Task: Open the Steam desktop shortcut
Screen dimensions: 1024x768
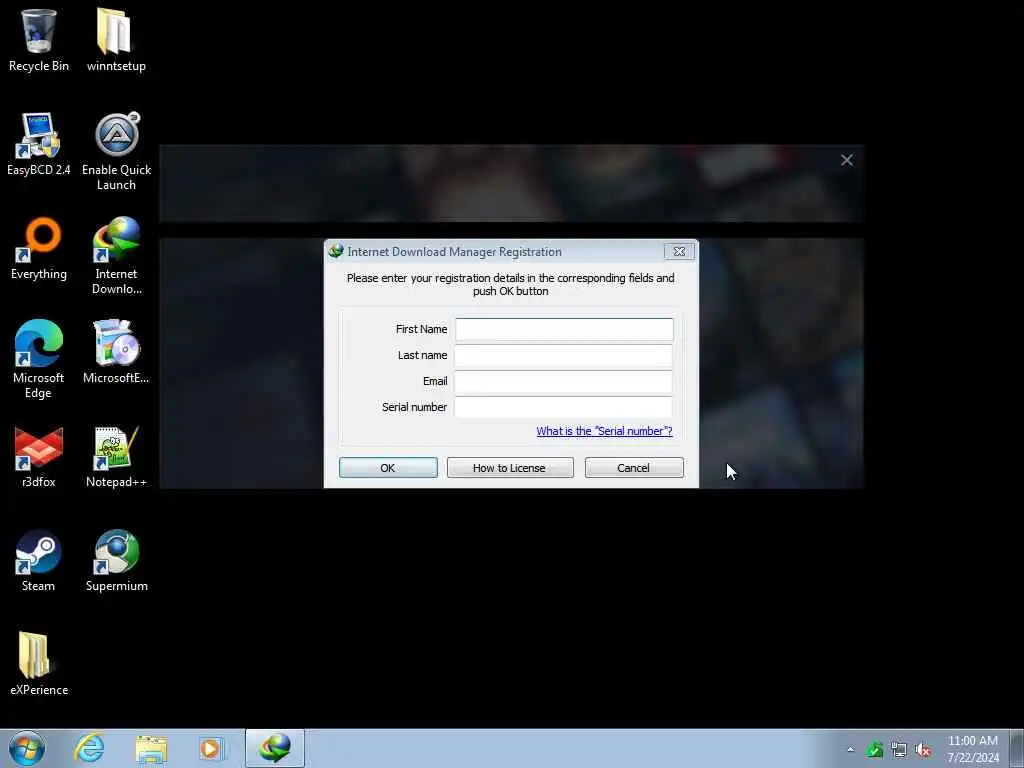Action: click(x=39, y=560)
